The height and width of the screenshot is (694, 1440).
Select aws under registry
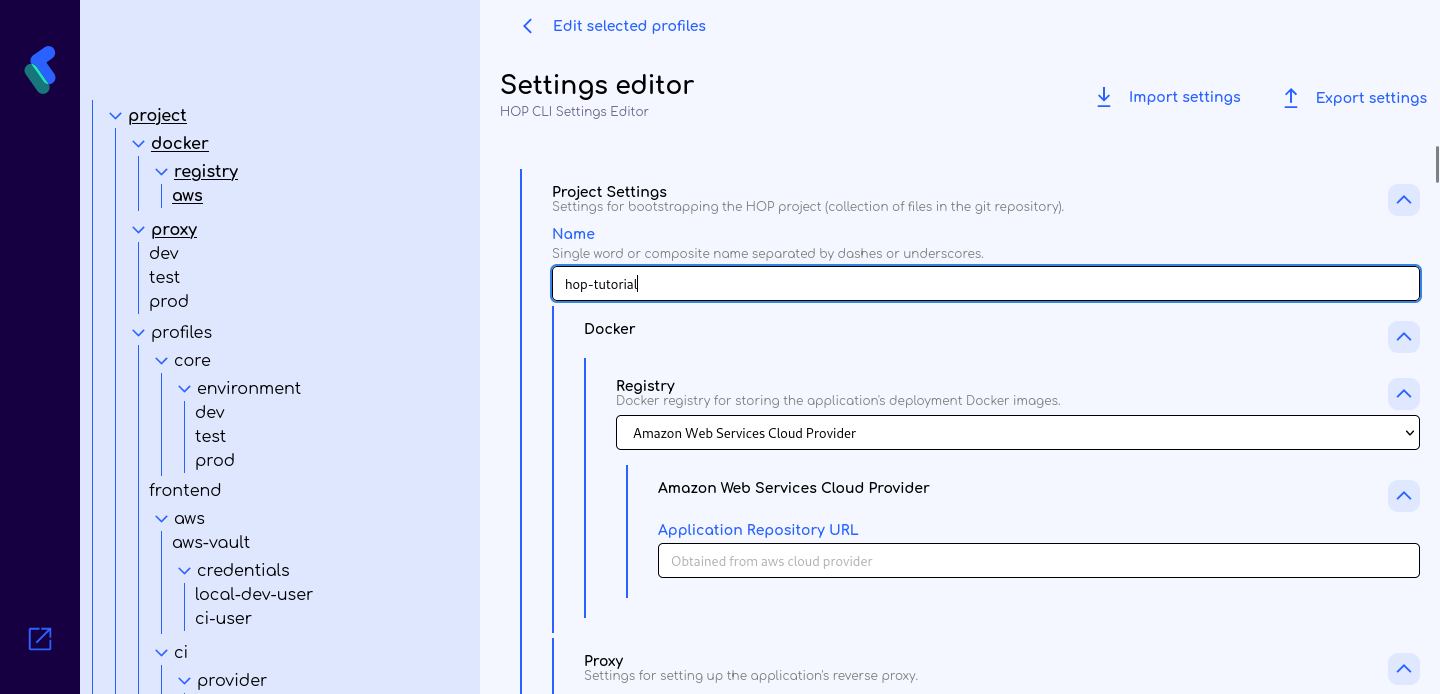[187, 196]
